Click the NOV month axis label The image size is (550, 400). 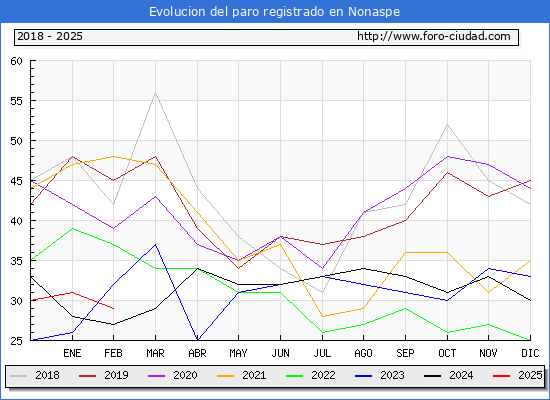click(488, 353)
